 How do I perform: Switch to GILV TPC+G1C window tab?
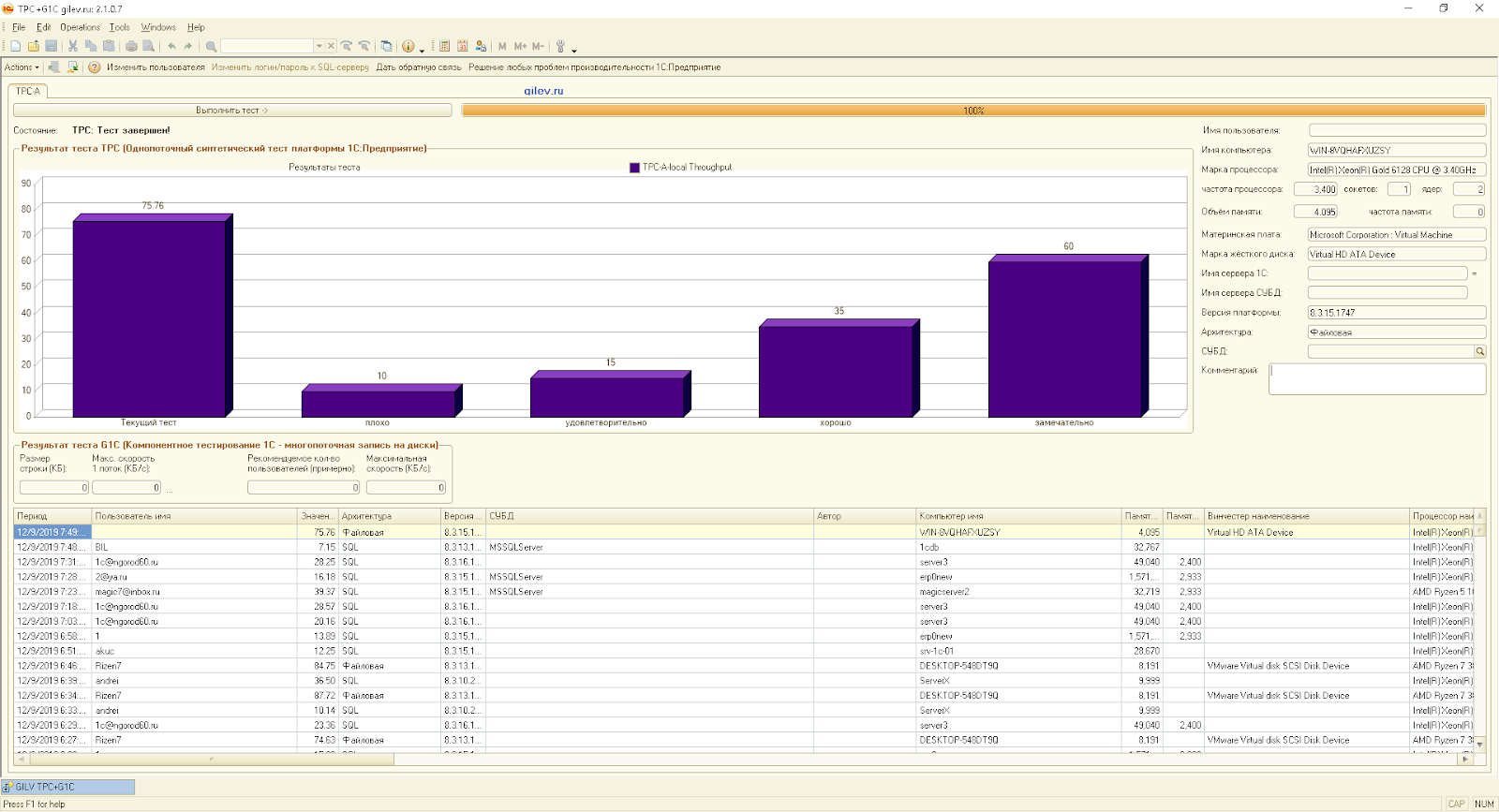[x=68, y=788]
